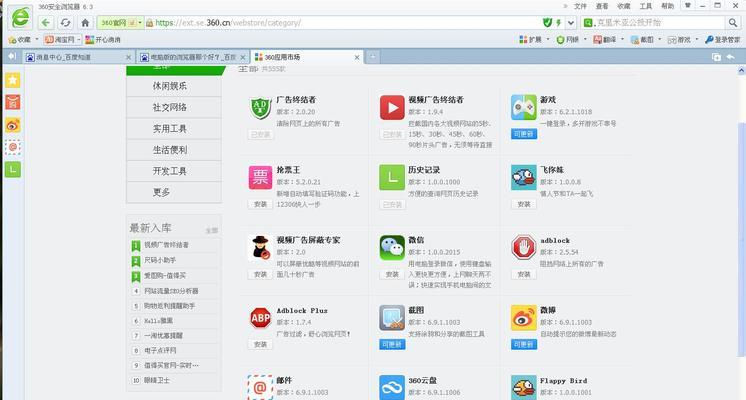Click the 微信 WeChat app icon
The width and height of the screenshot is (746, 400).
(x=392, y=247)
